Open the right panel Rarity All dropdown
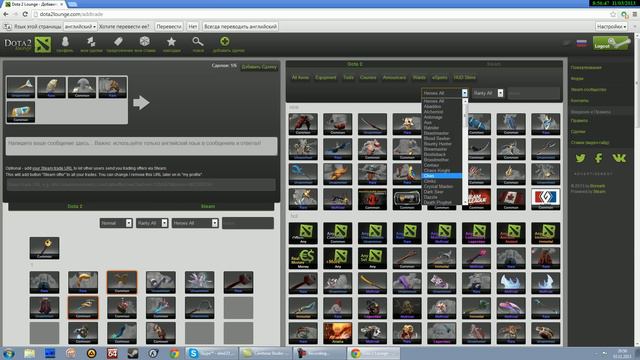 pos(487,93)
